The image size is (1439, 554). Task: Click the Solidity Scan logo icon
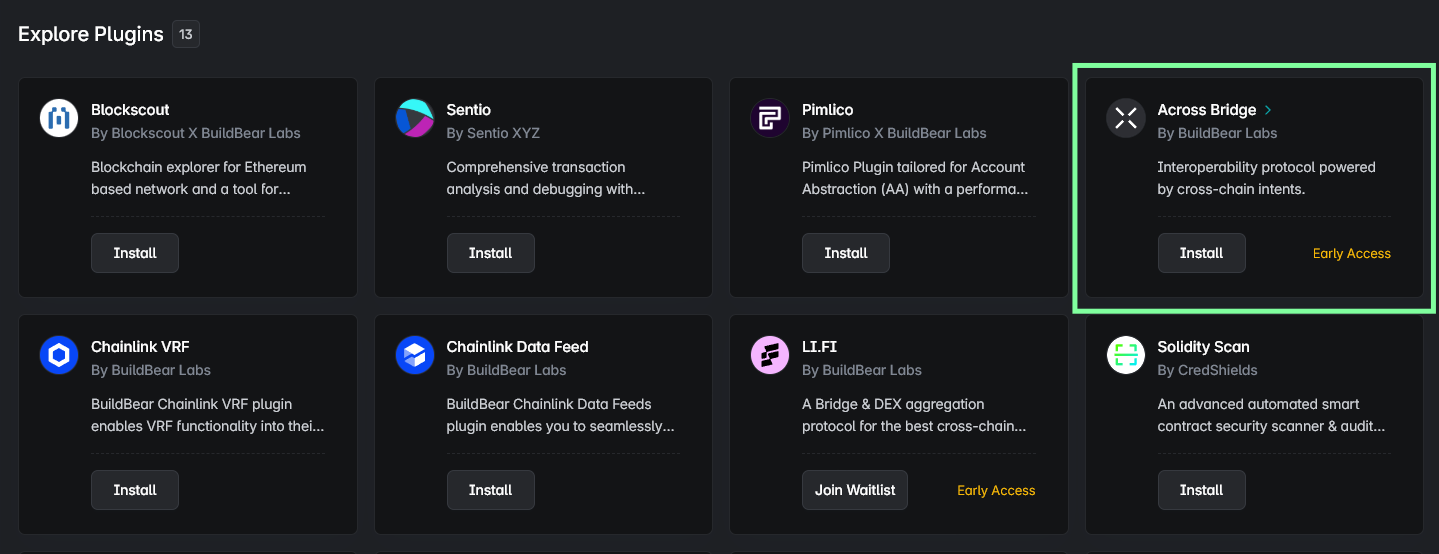[x=1126, y=355]
